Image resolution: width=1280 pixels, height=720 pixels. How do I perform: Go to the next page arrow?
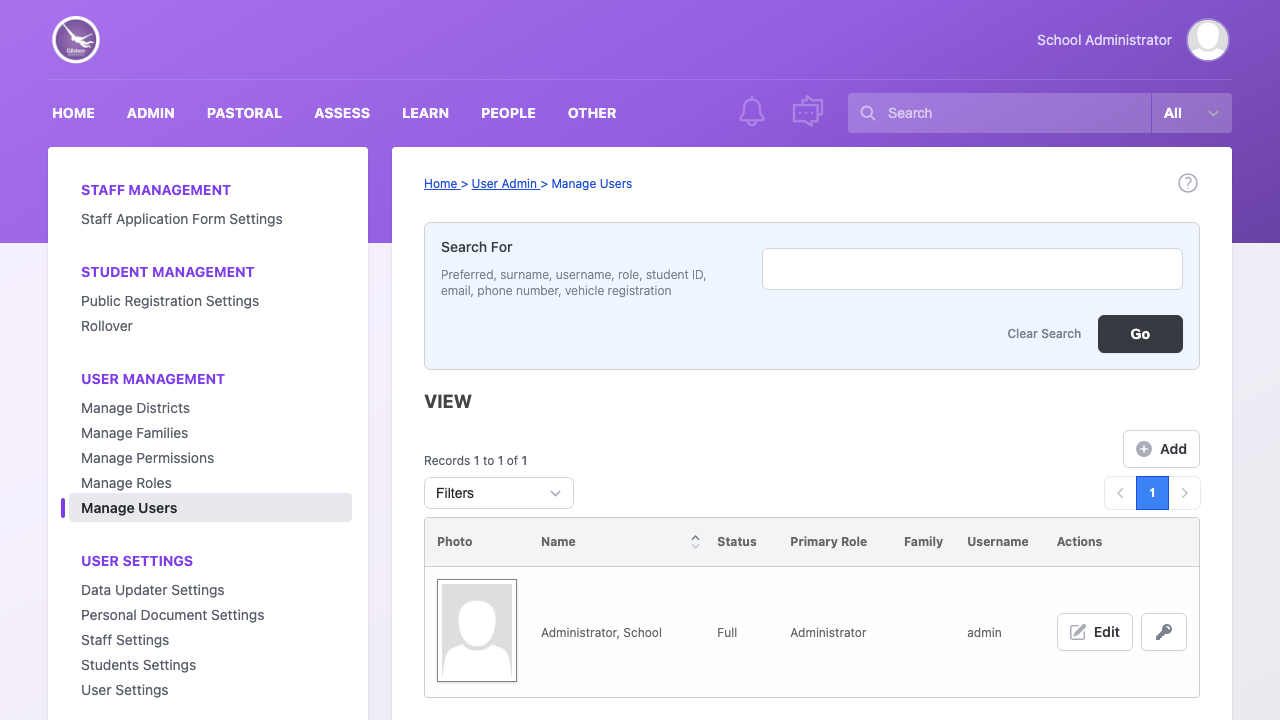coord(1185,493)
